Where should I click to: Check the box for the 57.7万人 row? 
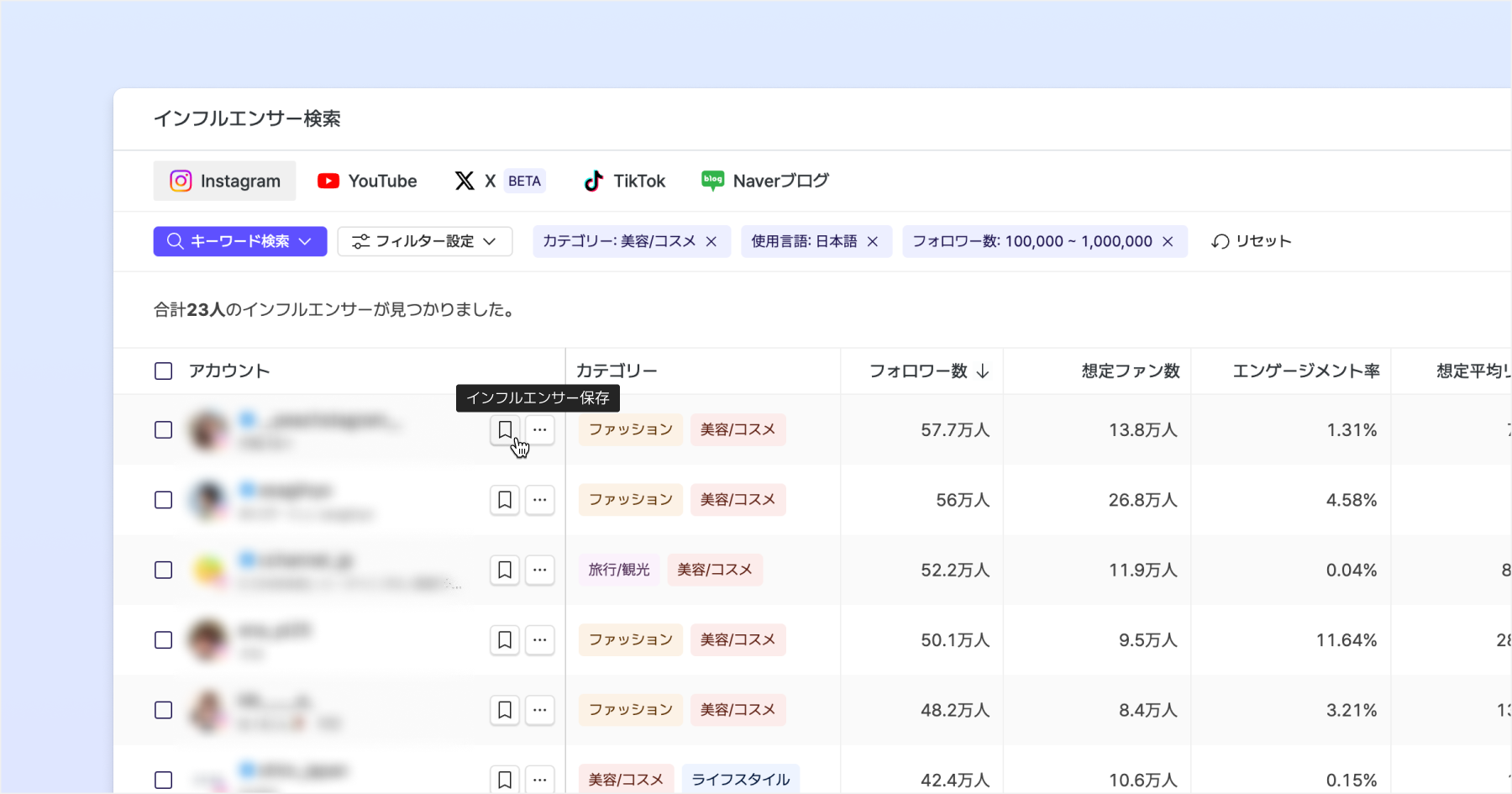click(164, 430)
